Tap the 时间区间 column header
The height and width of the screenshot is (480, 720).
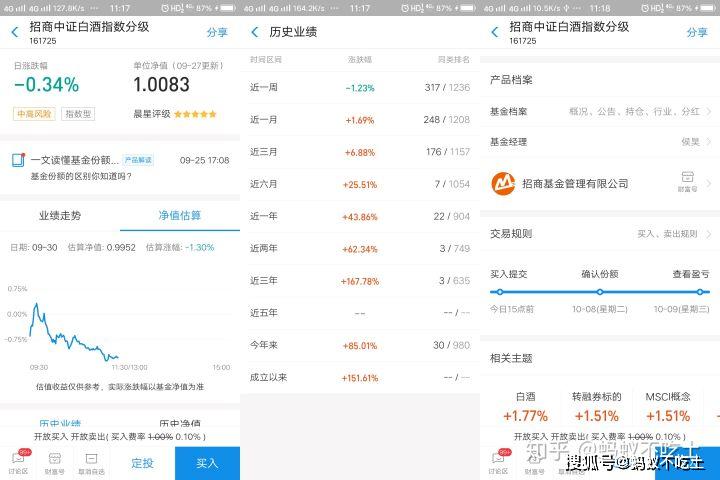[x=266, y=60]
